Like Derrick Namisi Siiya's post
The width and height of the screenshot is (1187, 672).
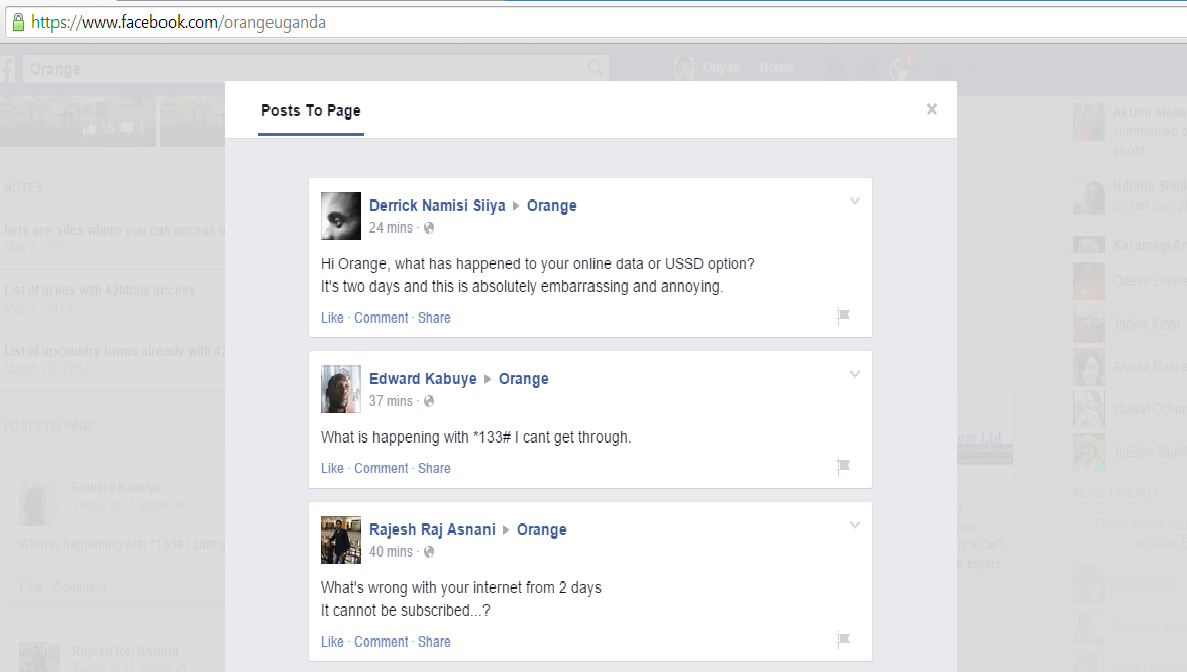click(x=332, y=318)
